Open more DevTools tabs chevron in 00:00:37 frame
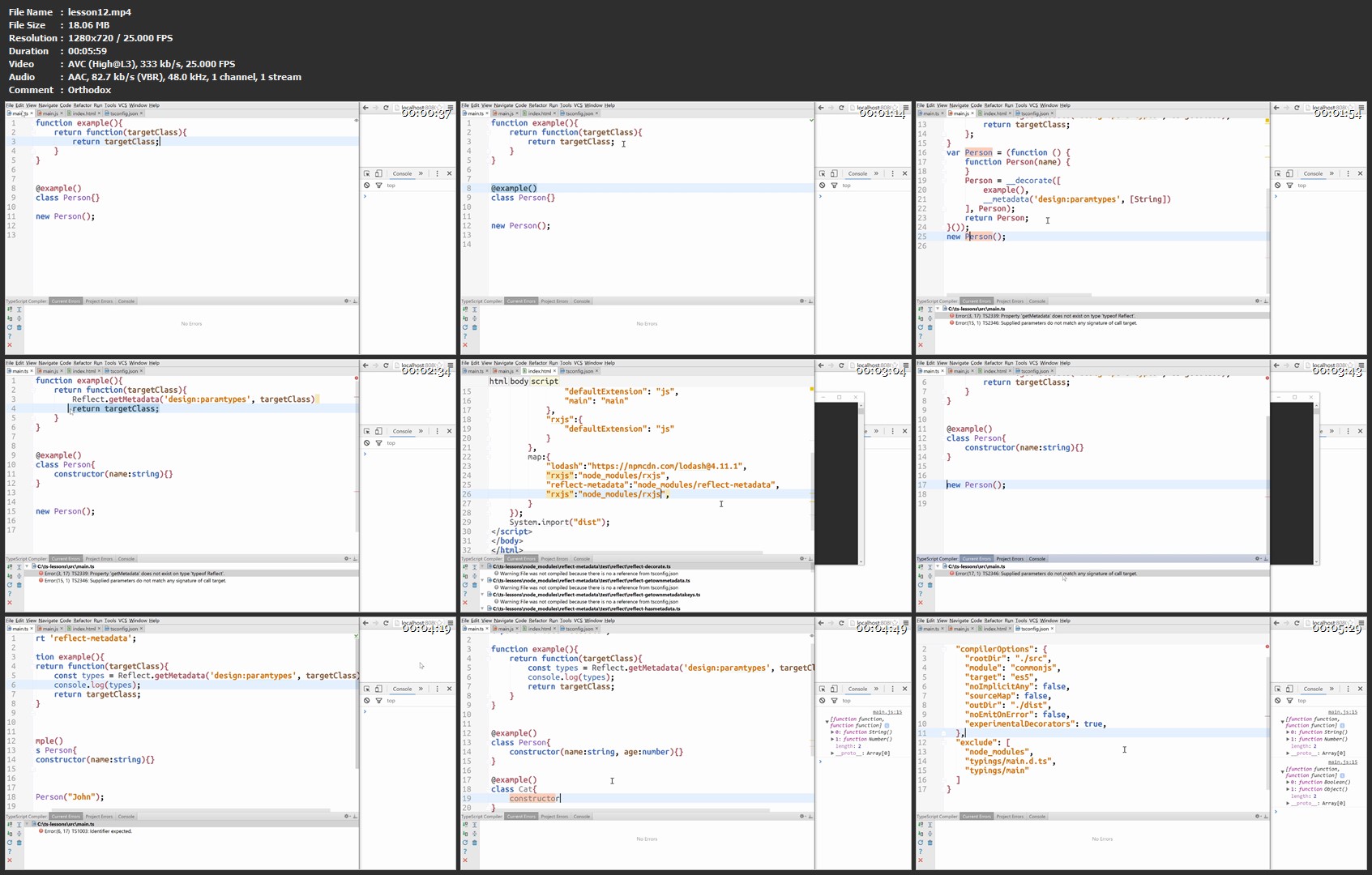 (x=421, y=173)
